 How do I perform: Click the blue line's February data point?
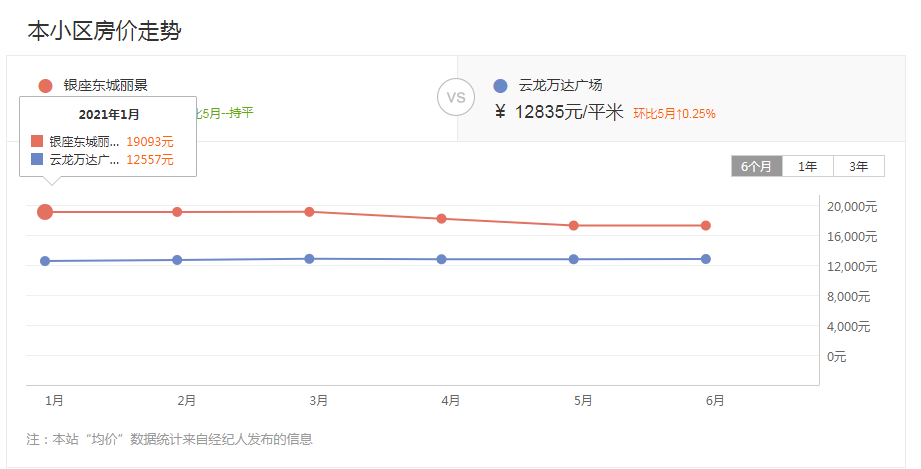click(x=177, y=260)
